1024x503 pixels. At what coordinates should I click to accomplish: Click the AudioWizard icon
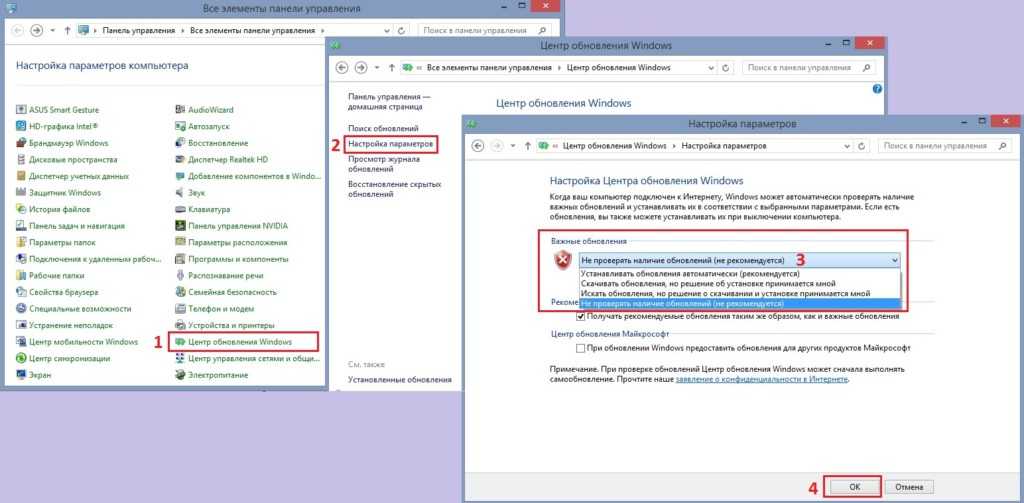[x=181, y=108]
